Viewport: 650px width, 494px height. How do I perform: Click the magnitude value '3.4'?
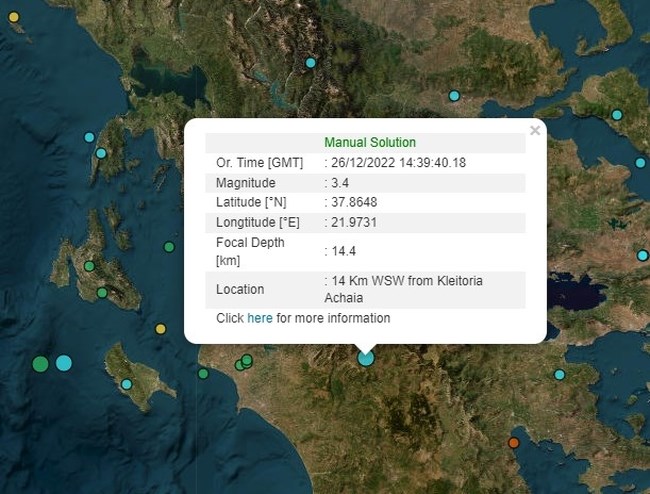click(340, 183)
